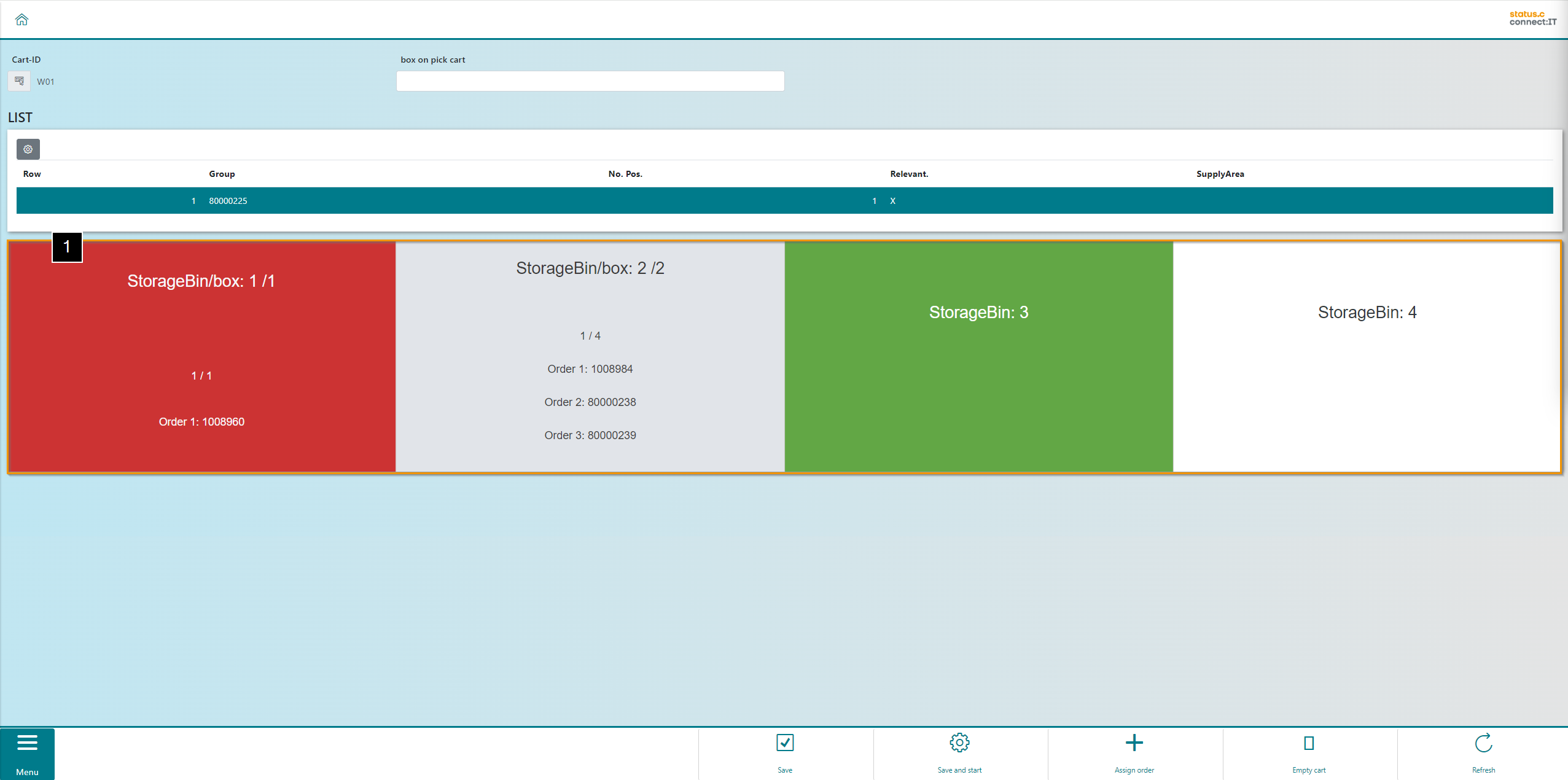The height and width of the screenshot is (780, 1568).
Task: Focus the box on pick cart field
Action: pyautogui.click(x=590, y=81)
